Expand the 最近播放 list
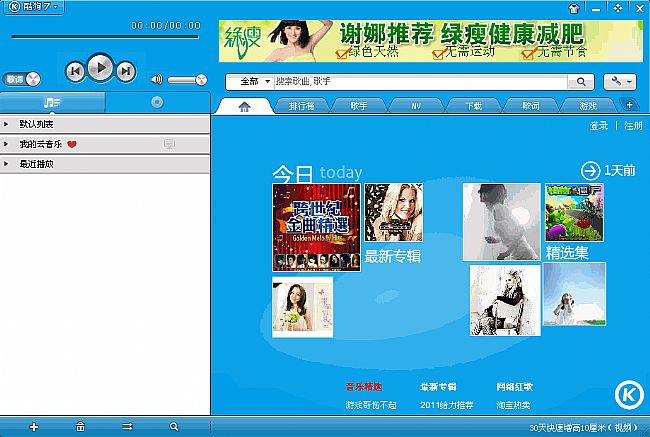 coord(105,164)
